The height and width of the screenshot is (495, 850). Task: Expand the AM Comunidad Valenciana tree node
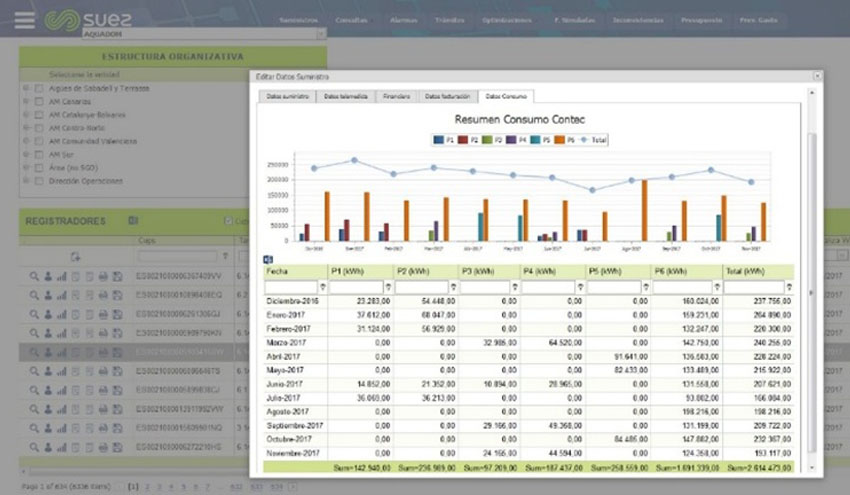coord(25,142)
